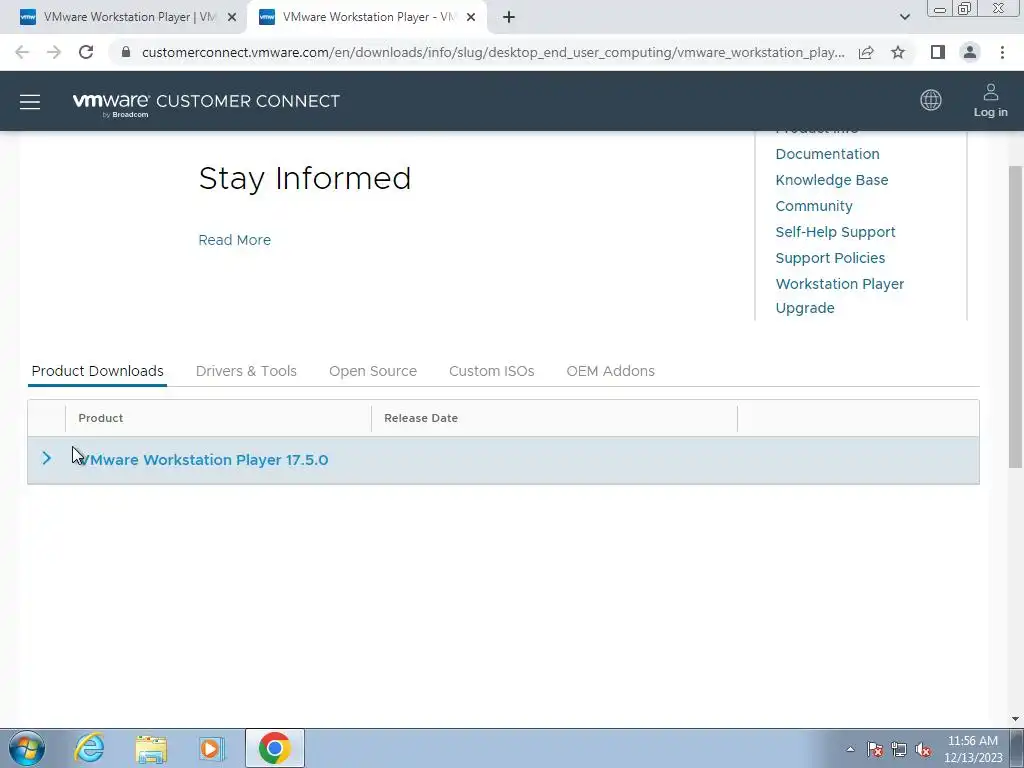
Task: Select the Custom ISOs tab
Action: (x=492, y=371)
